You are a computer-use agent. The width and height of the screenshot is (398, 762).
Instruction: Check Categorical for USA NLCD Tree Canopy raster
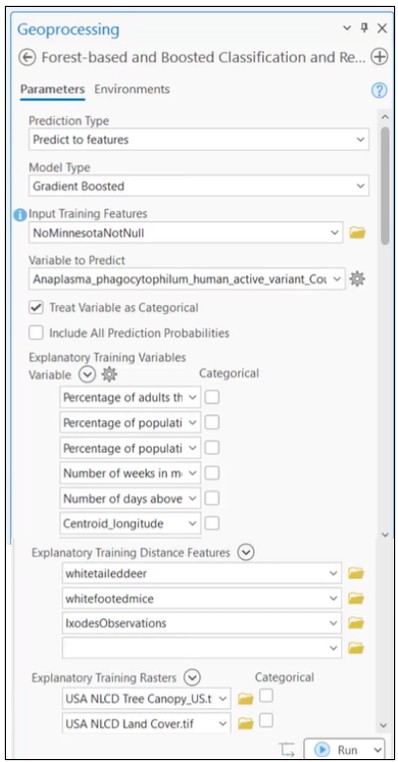266,697
